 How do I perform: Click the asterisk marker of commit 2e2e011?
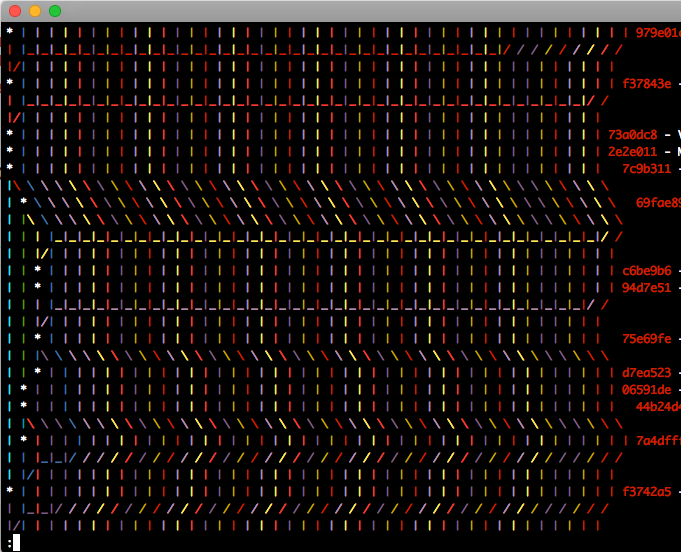[x=10, y=150]
